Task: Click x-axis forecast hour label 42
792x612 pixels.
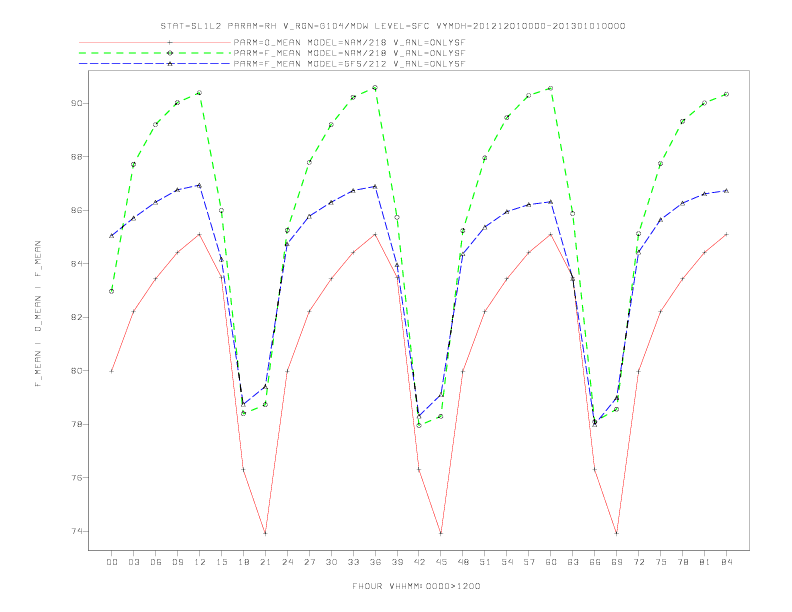Action: tap(419, 562)
